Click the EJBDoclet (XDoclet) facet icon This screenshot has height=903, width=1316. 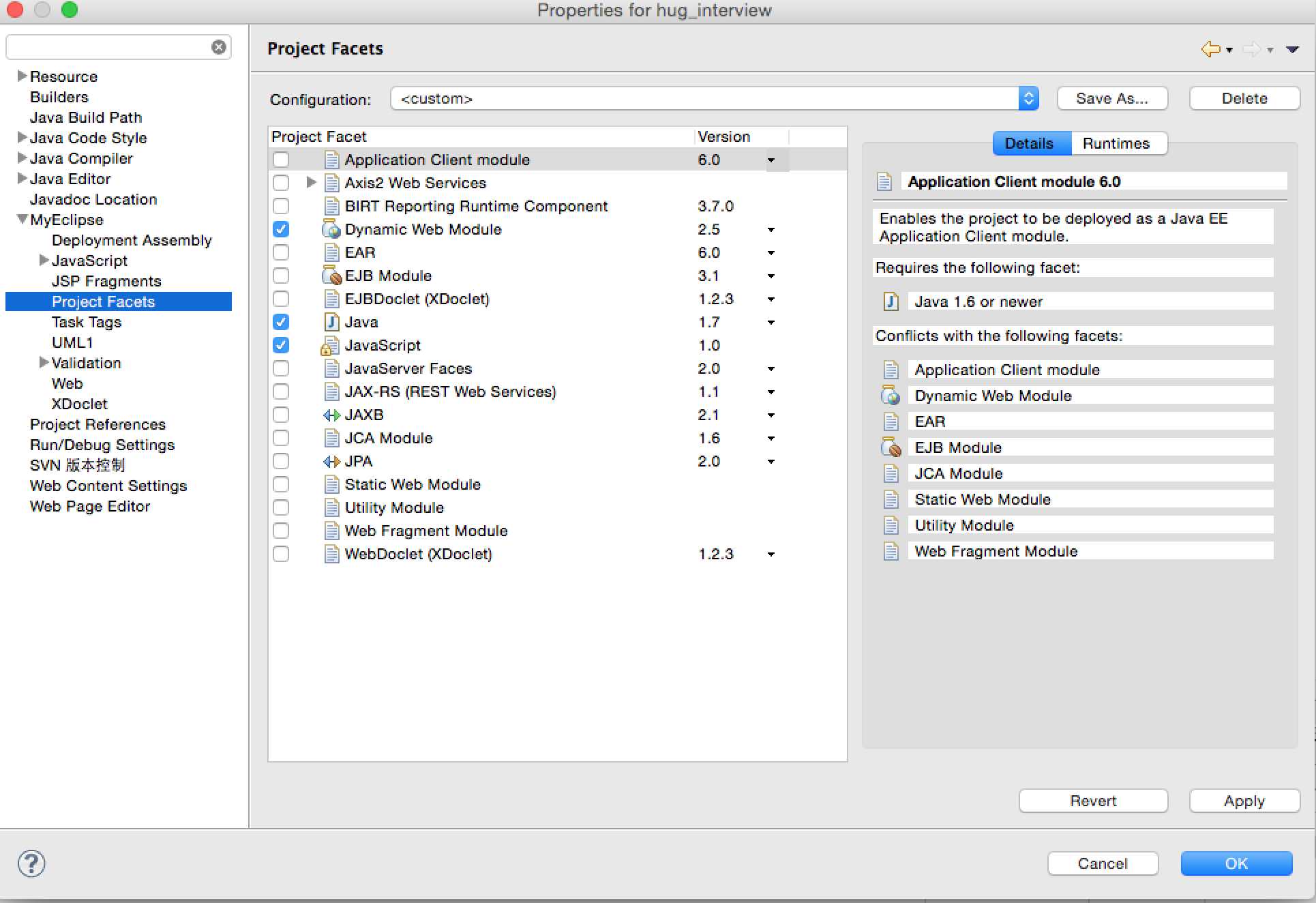(331, 299)
